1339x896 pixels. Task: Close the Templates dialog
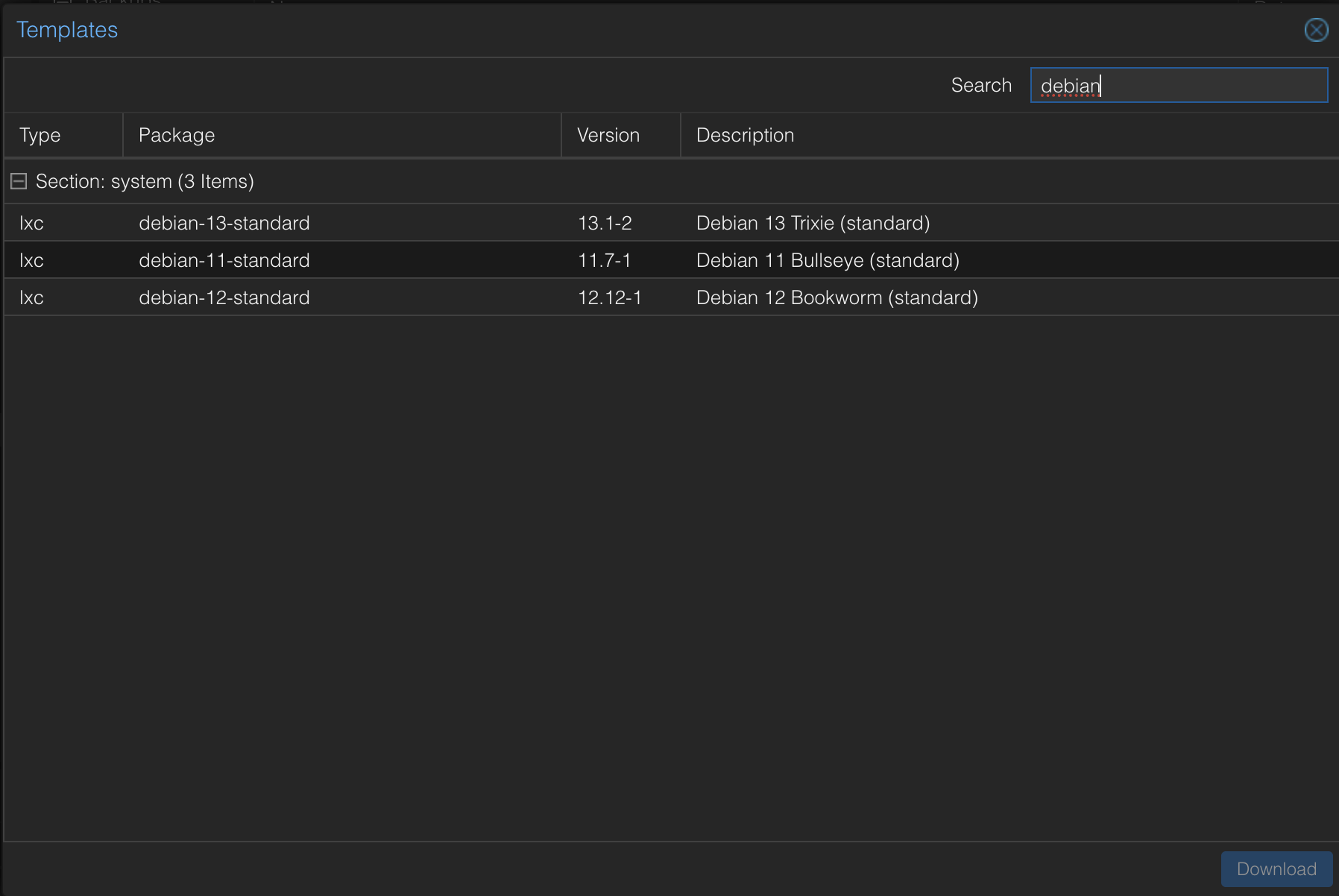point(1316,30)
